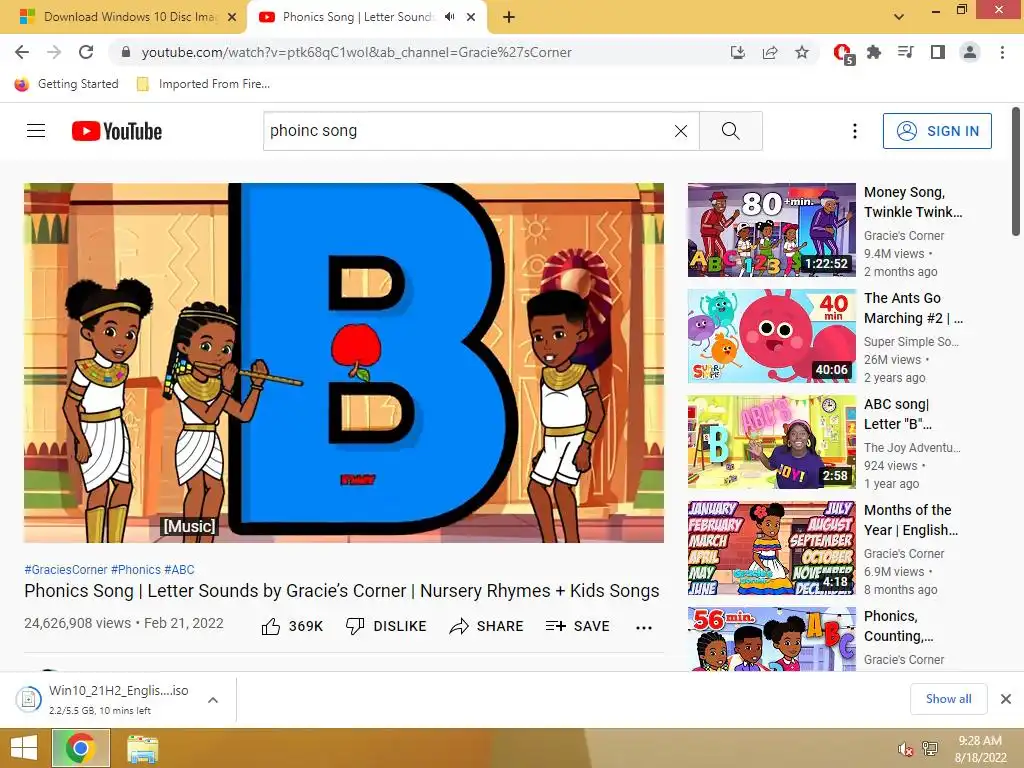The width and height of the screenshot is (1024, 768).
Task: Click the SIGN IN button
Action: click(x=937, y=131)
